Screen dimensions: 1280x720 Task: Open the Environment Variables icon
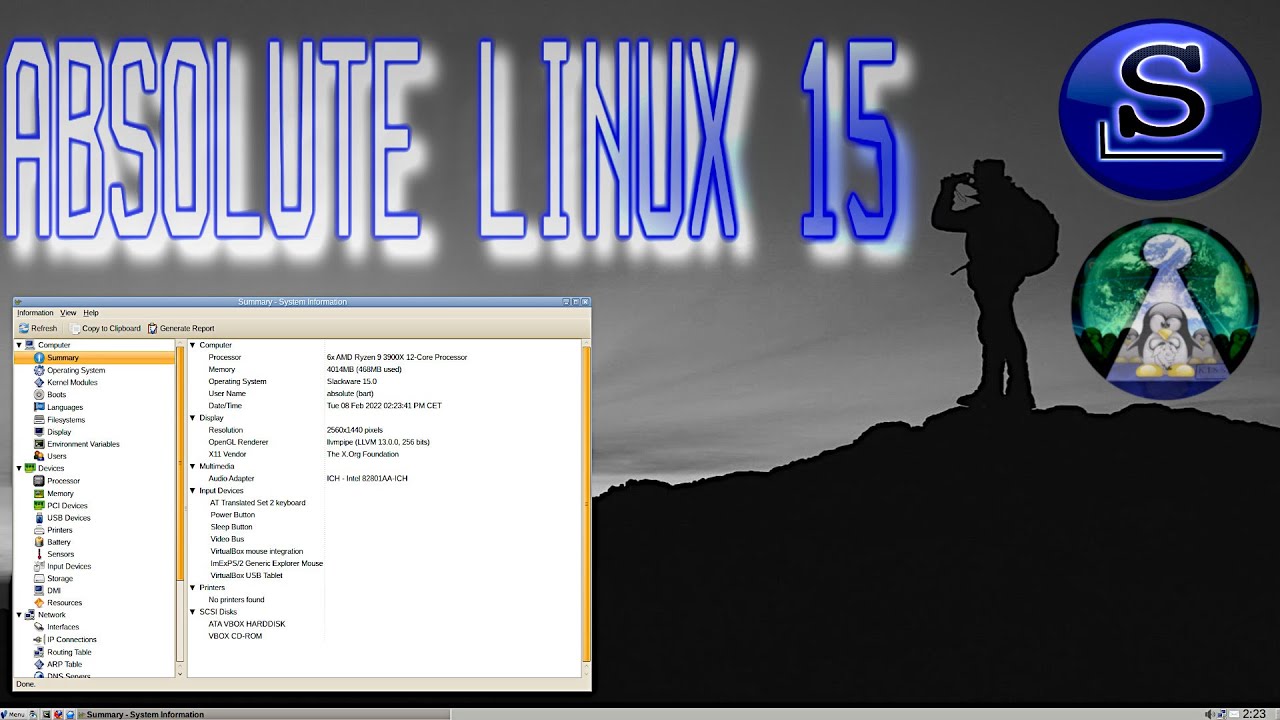click(x=39, y=444)
